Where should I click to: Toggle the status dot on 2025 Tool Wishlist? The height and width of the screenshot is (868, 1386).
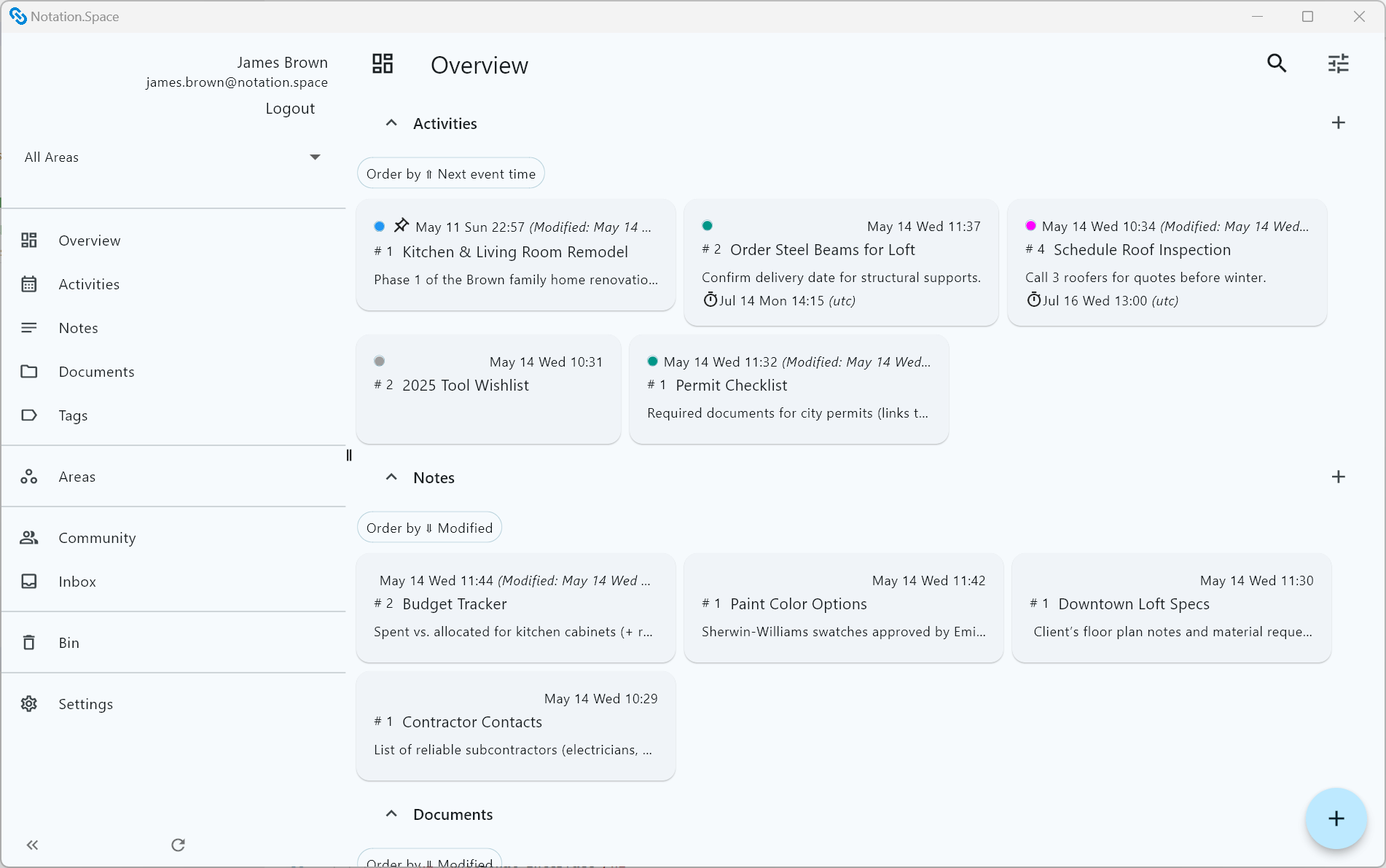click(379, 361)
